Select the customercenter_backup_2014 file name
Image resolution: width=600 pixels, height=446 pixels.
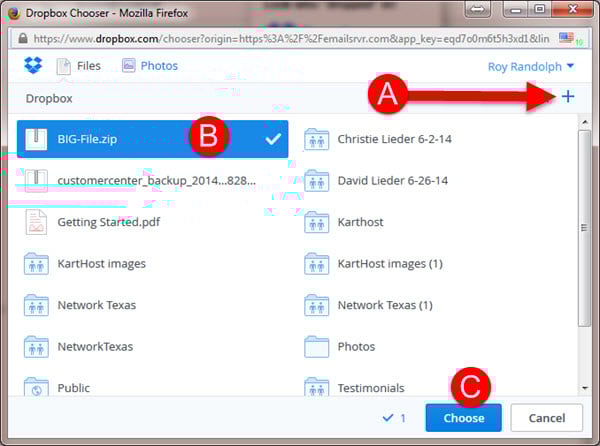pos(157,181)
